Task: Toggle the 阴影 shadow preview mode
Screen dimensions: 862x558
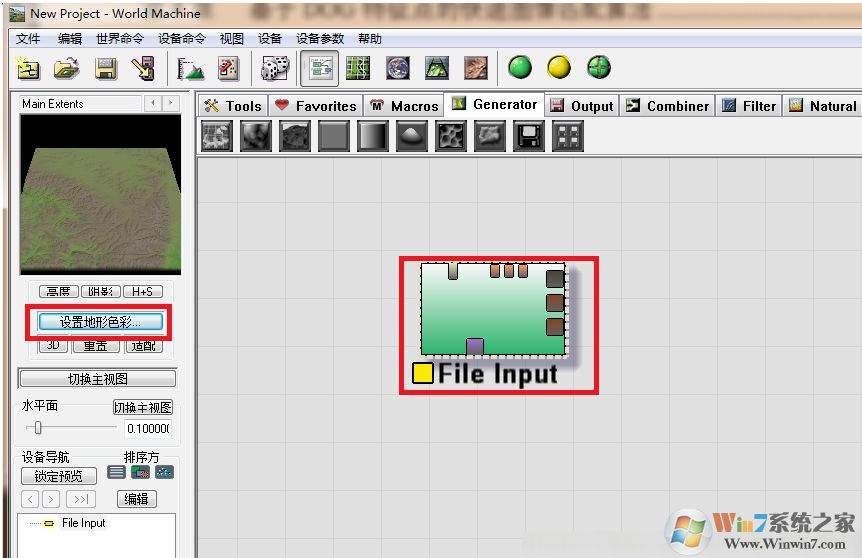Action: coord(100,291)
